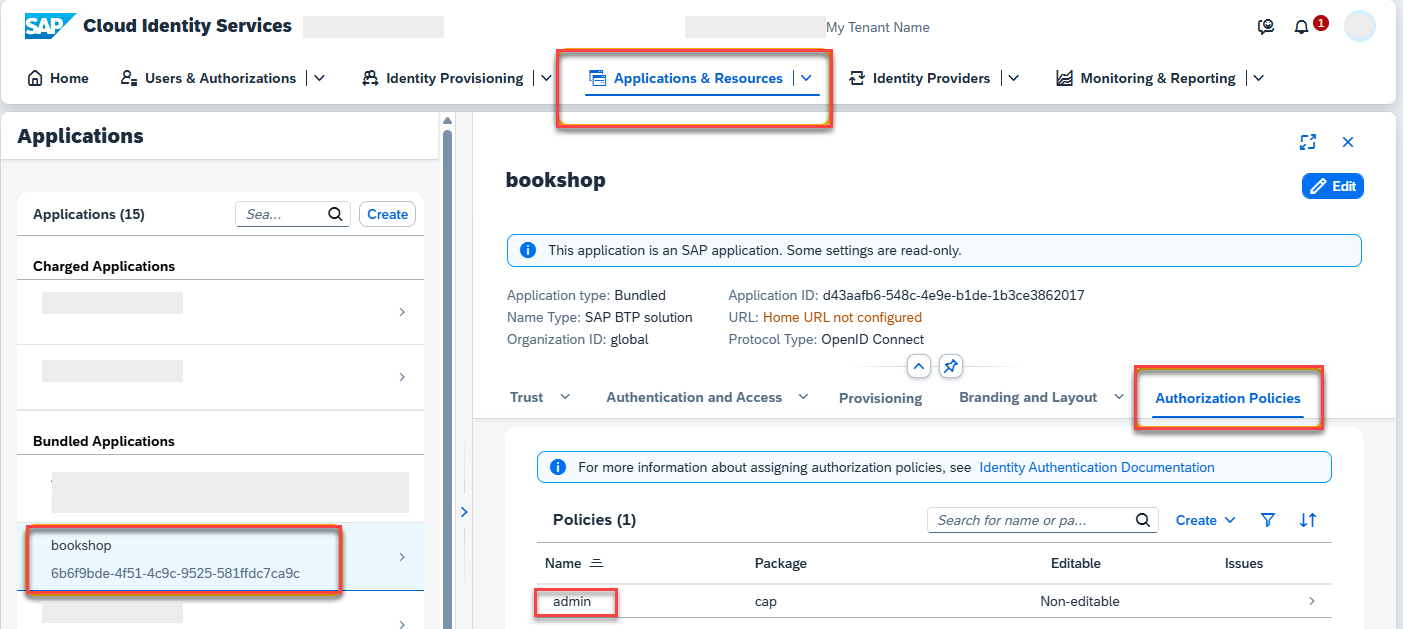Open the notifications bell
Screen dimensions: 1403x629
click(x=1301, y=27)
